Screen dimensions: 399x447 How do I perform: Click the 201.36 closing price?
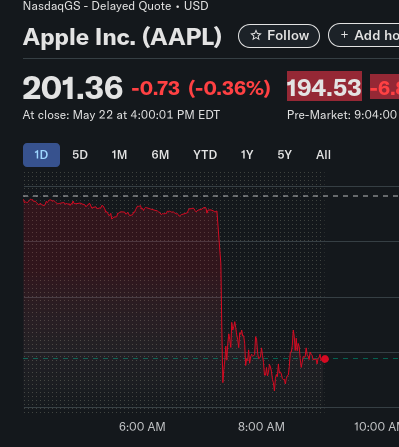click(x=73, y=88)
